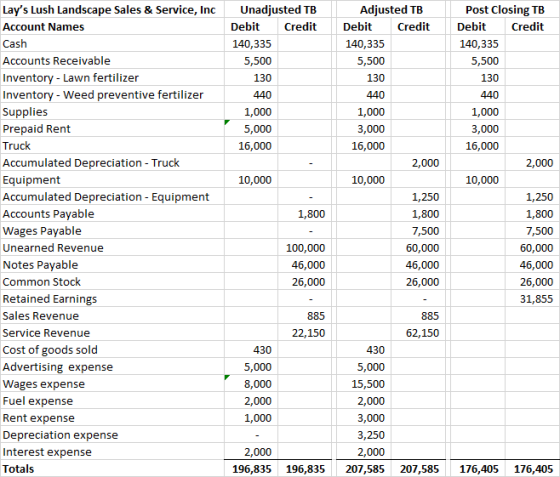Viewport: 560px width, 477px height.
Task: Select the 'Accounts Receivable' row label
Action: click(112, 61)
